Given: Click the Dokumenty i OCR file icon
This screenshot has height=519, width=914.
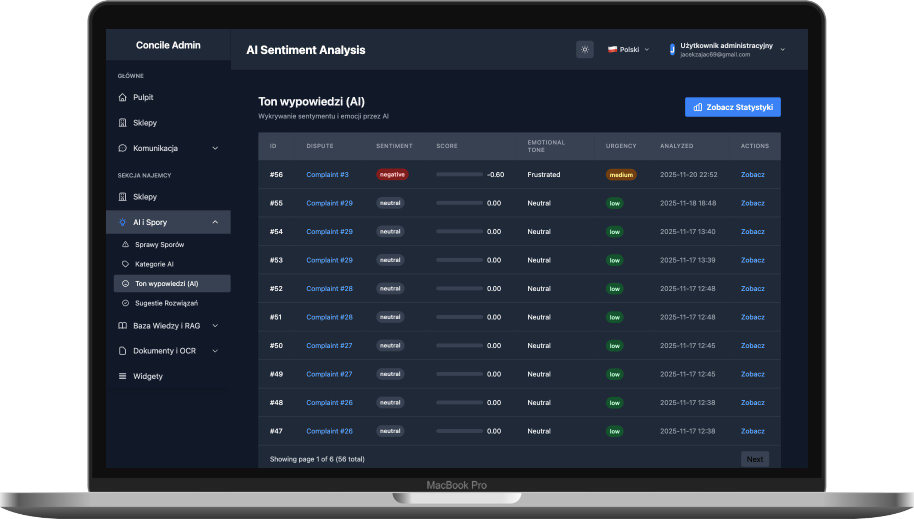Looking at the screenshot, I should click(122, 351).
